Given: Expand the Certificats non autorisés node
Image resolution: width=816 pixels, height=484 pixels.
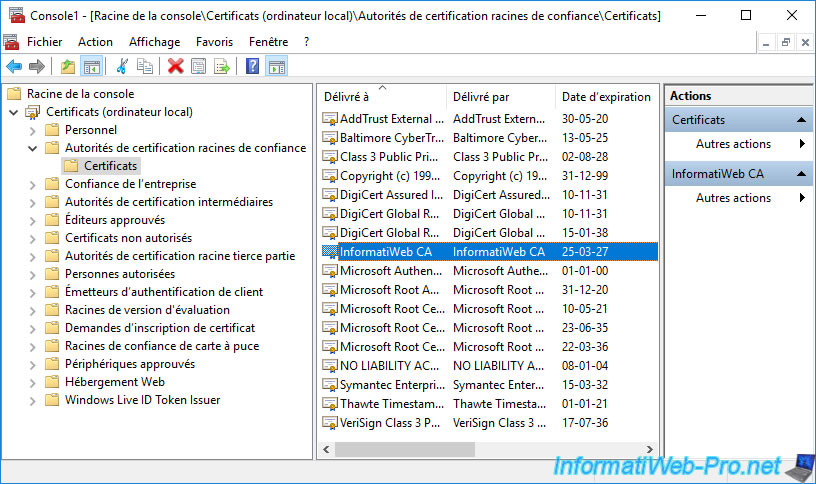Looking at the screenshot, I should [33, 239].
